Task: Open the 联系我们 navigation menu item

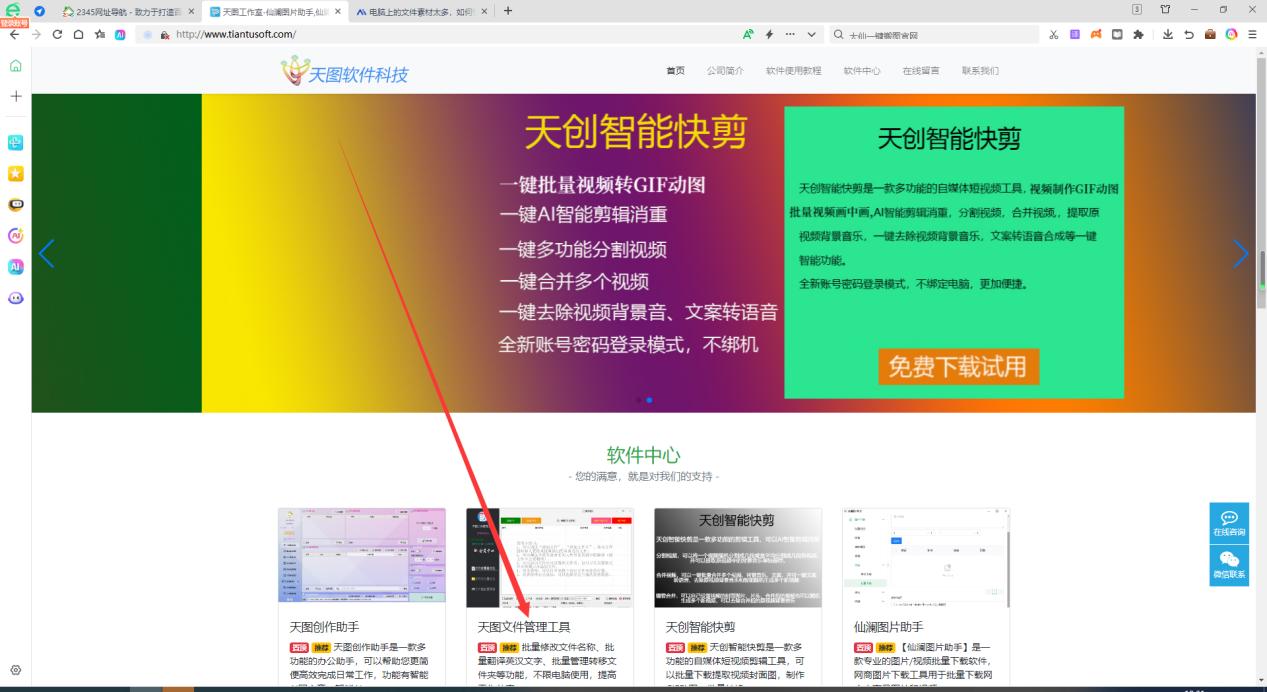Action: pyautogui.click(x=980, y=71)
